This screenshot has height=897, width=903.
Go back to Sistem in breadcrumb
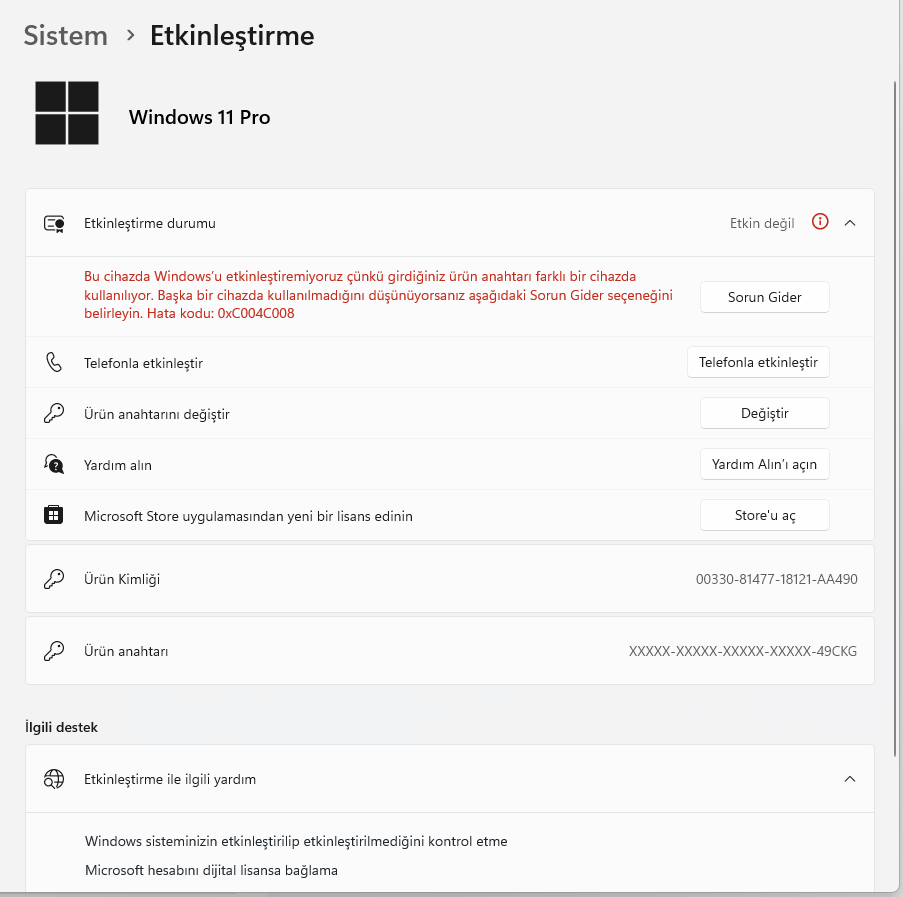click(66, 36)
